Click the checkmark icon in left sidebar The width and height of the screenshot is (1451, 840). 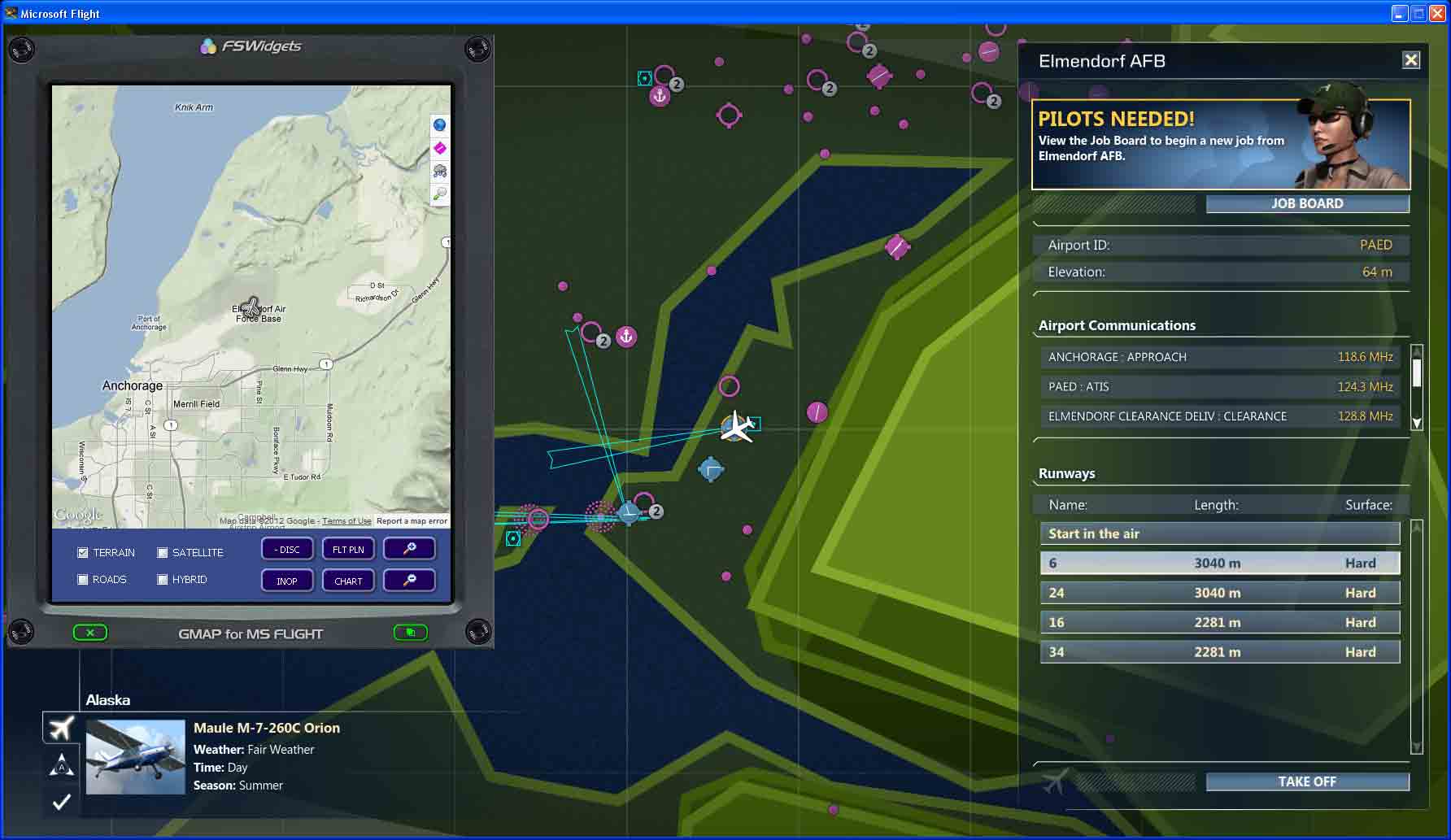click(61, 802)
